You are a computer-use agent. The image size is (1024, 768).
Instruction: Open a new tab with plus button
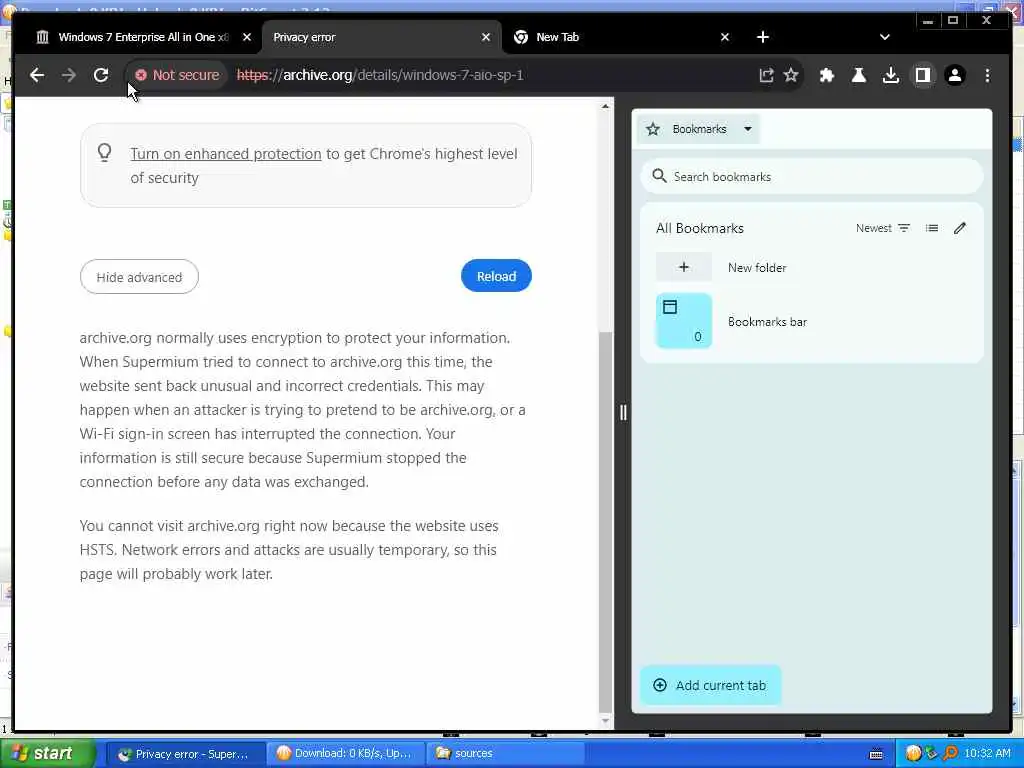[763, 37]
